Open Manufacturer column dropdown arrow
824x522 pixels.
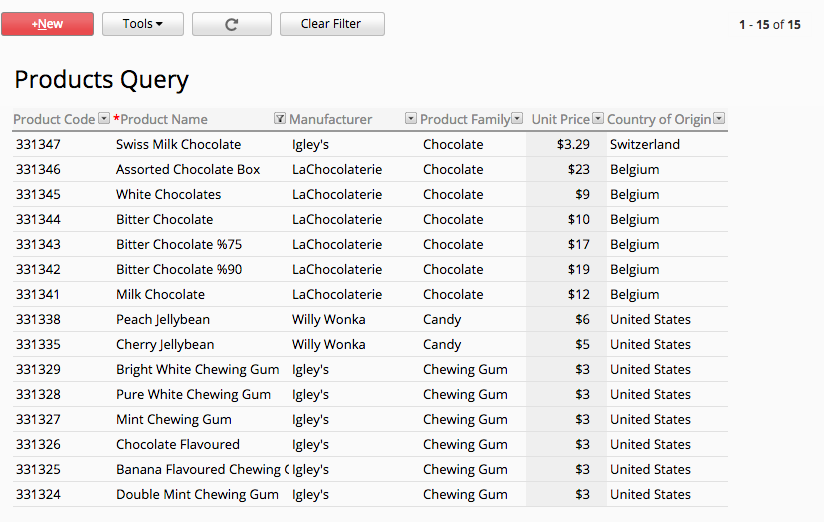pos(411,119)
